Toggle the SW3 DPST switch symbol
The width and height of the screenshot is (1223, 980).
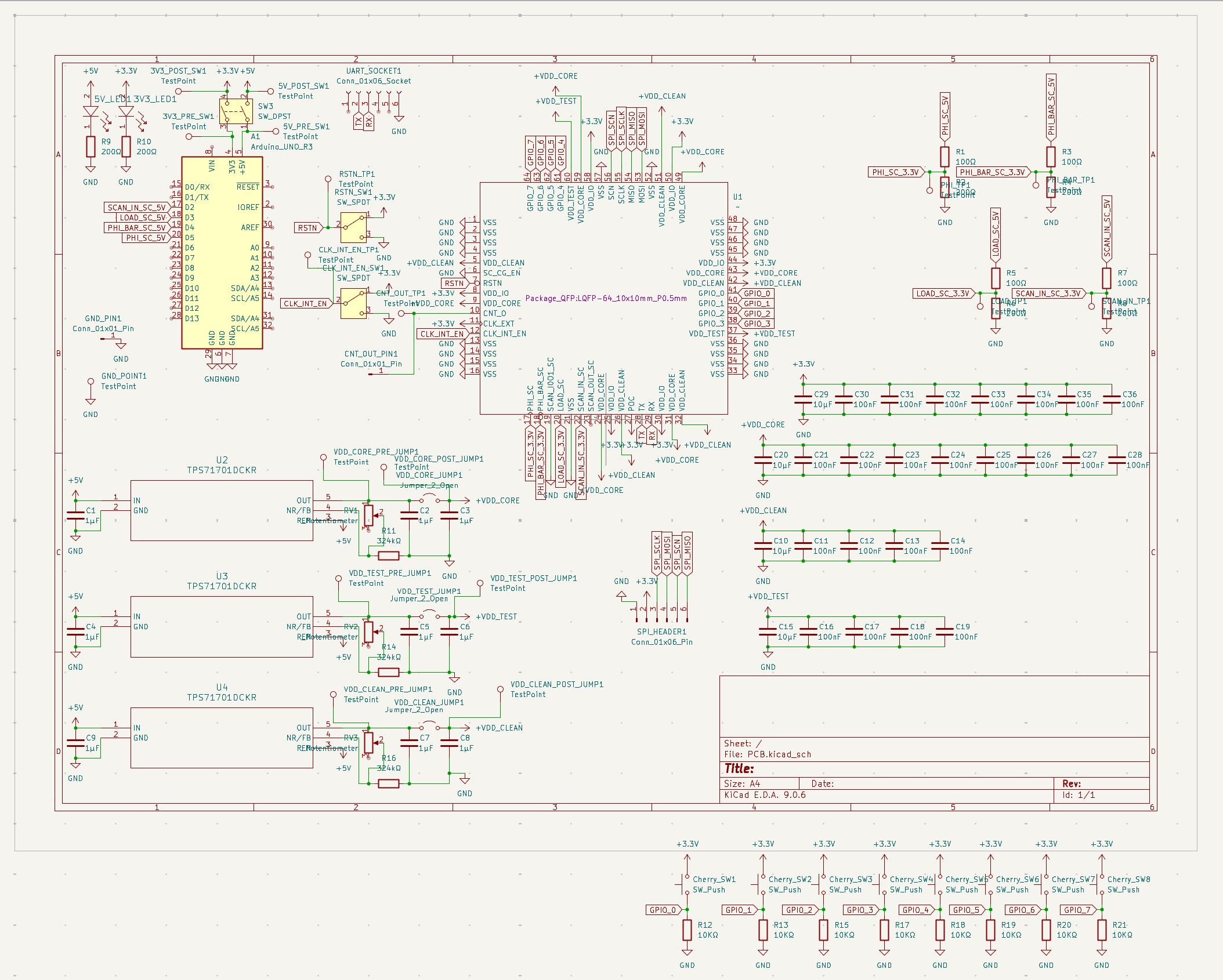coord(236,110)
